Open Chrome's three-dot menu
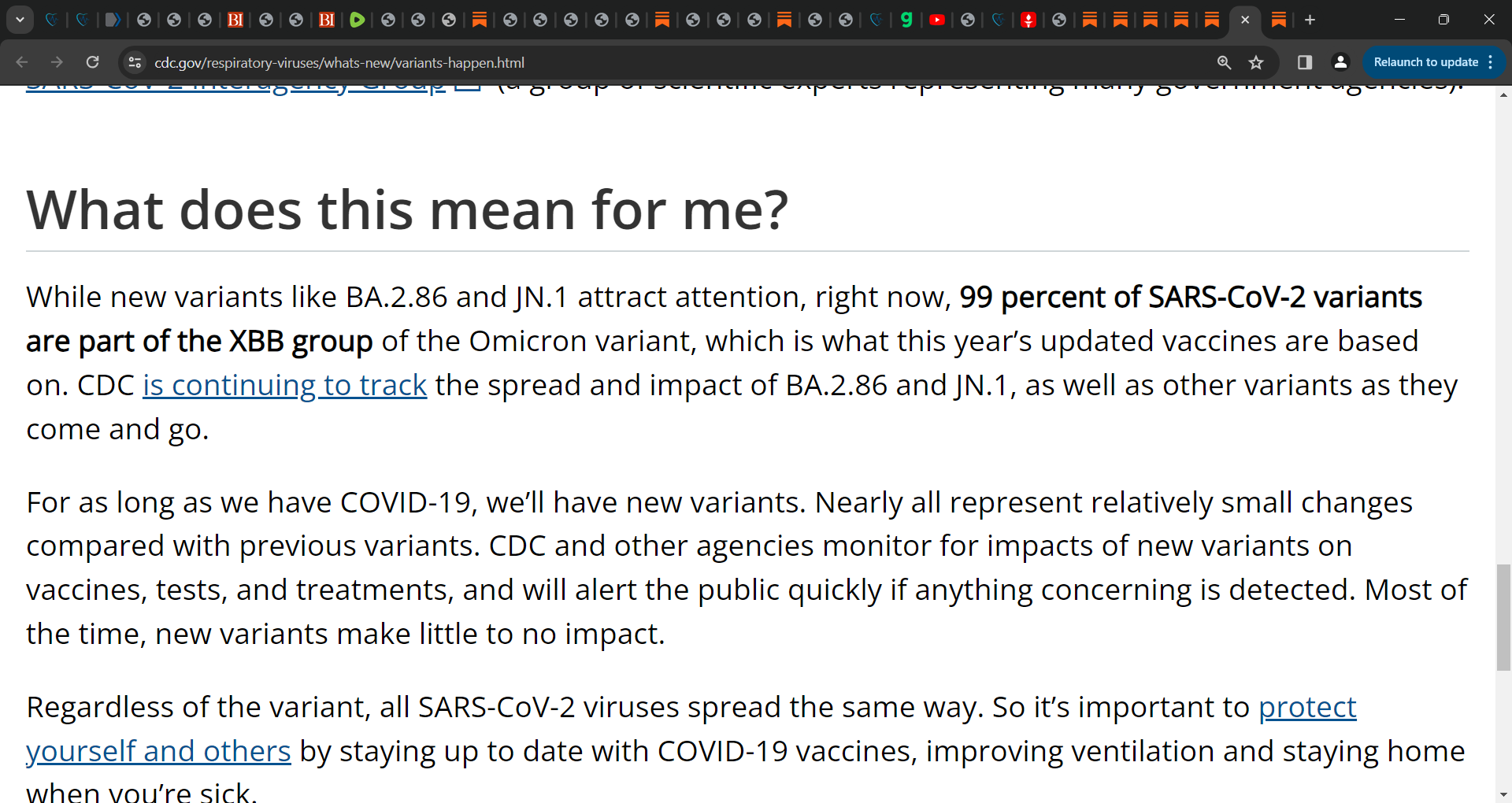 click(1492, 62)
